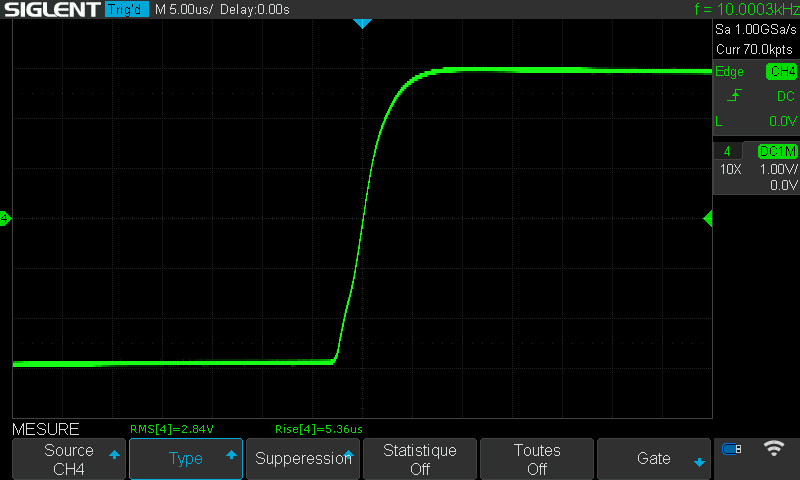
Task: Click the WiFi signal icon
Action: click(x=773, y=448)
